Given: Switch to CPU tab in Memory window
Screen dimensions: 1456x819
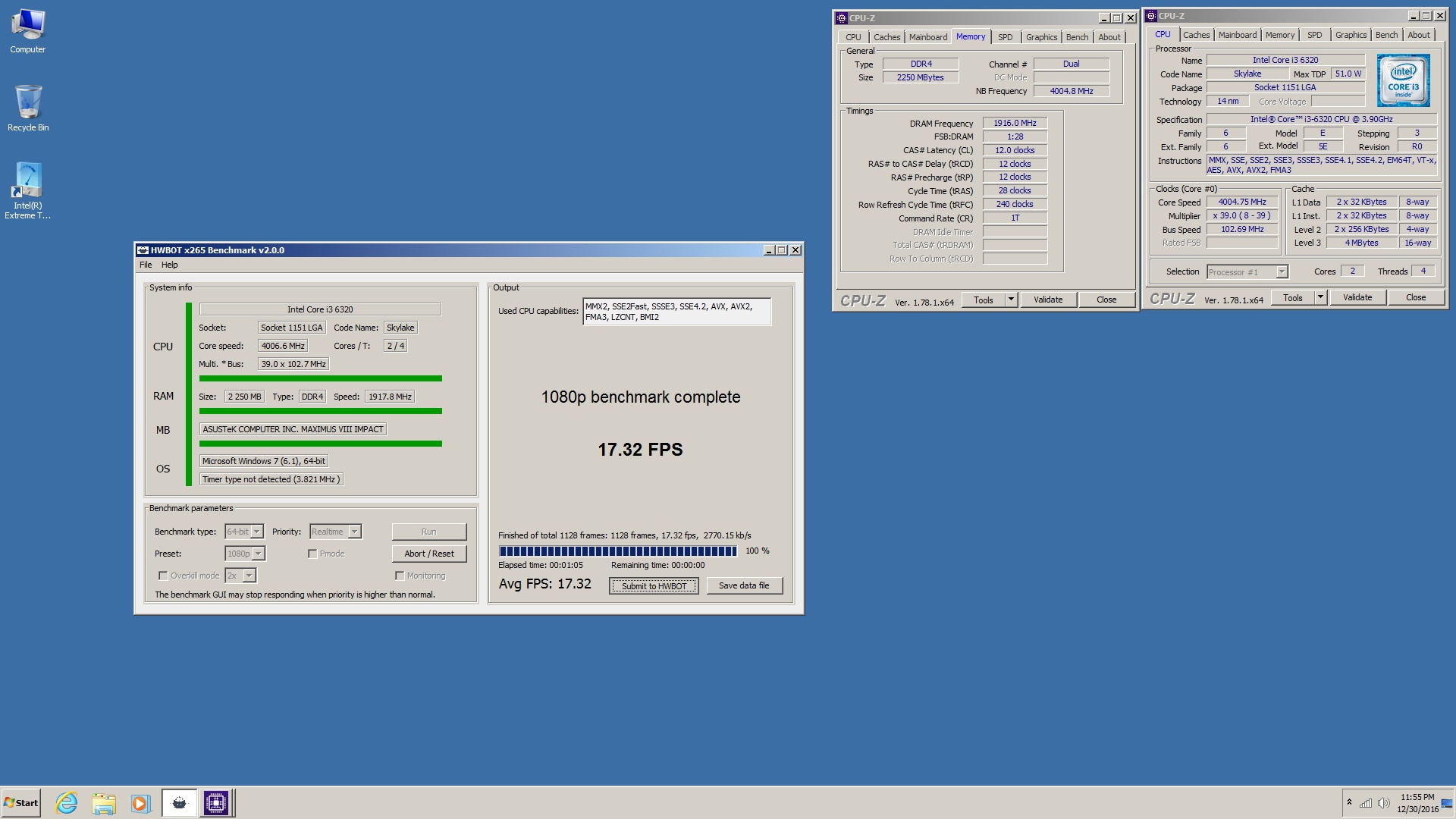Looking at the screenshot, I should click(x=853, y=37).
